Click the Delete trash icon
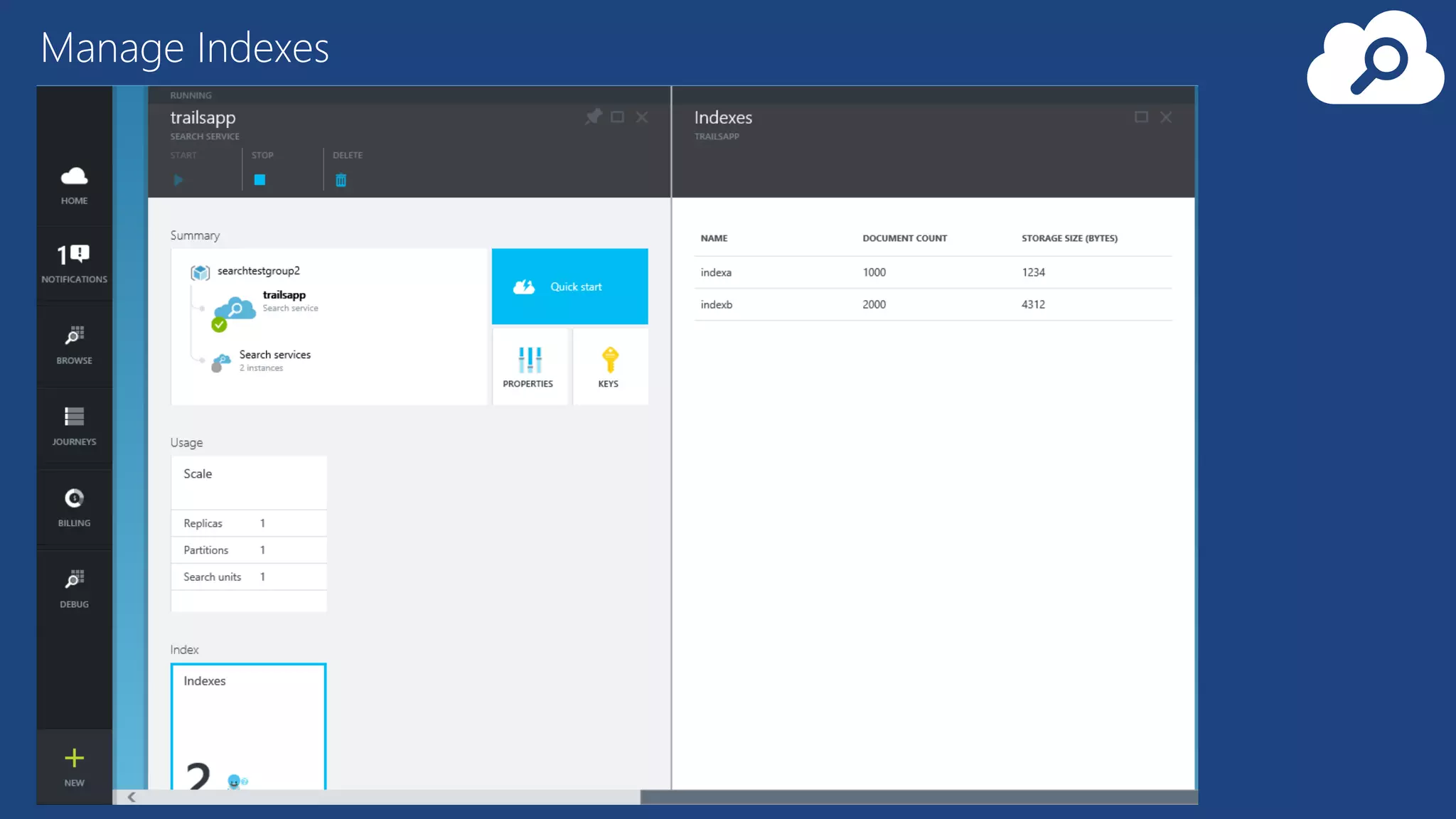Image resolution: width=1456 pixels, height=819 pixels. click(341, 180)
